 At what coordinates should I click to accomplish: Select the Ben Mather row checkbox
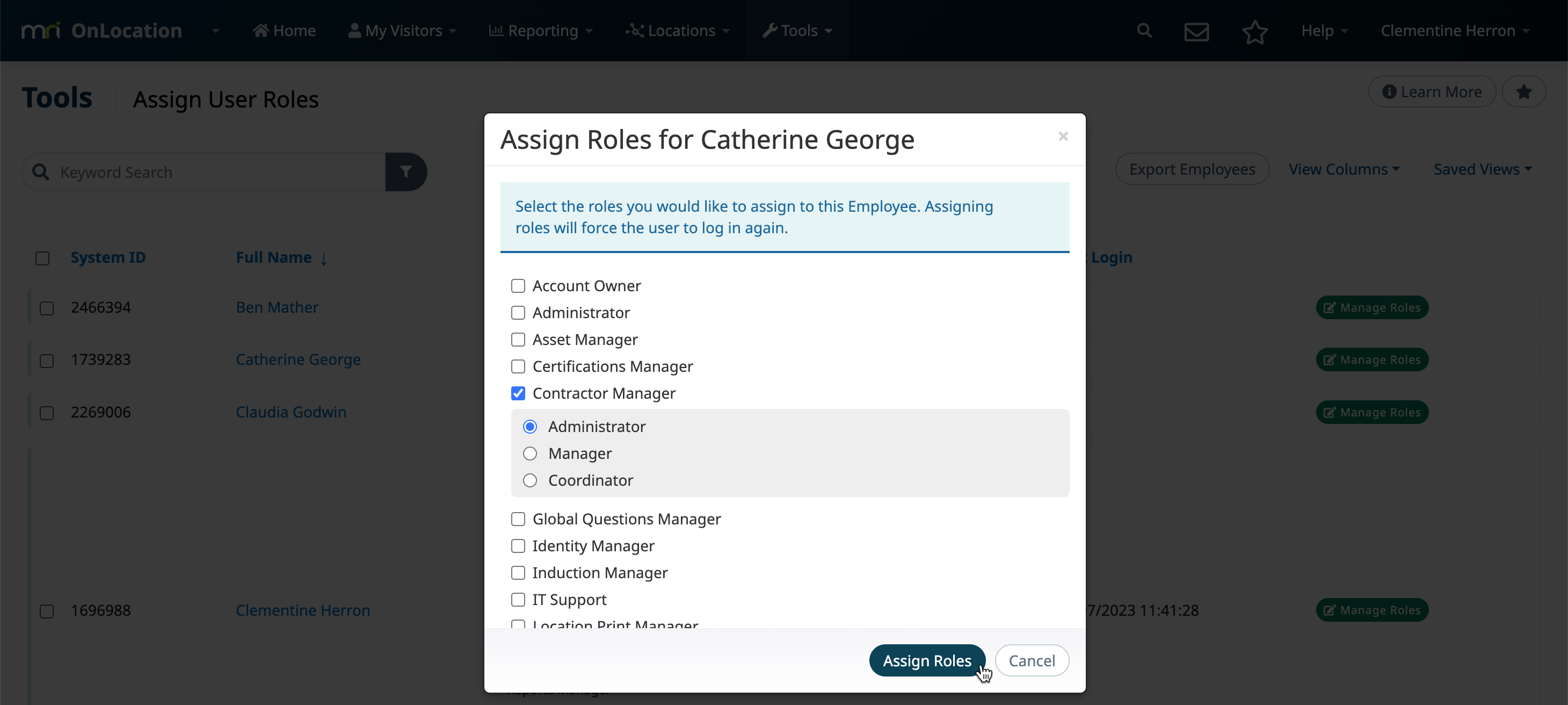pos(47,308)
